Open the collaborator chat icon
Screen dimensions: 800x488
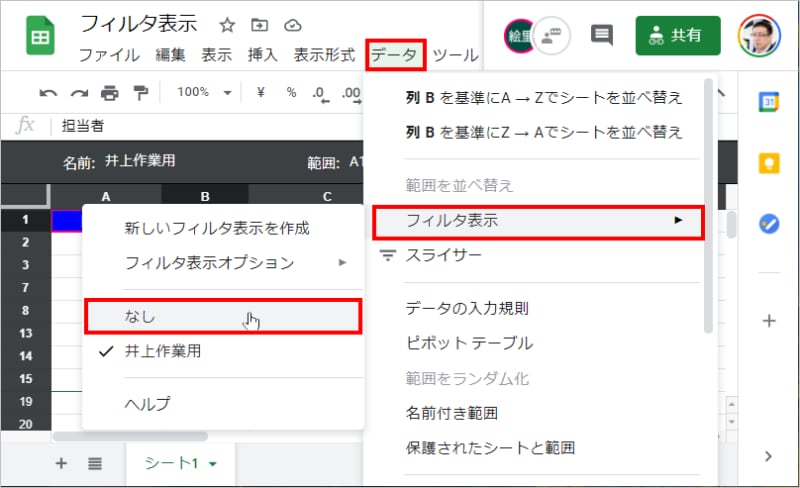pos(552,36)
